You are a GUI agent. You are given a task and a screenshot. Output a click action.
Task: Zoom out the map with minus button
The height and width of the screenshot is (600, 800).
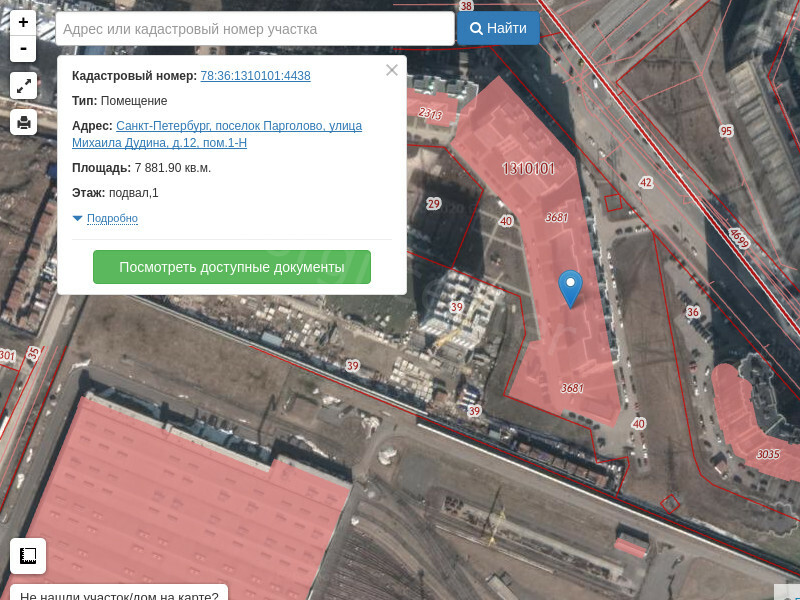pos(23,48)
